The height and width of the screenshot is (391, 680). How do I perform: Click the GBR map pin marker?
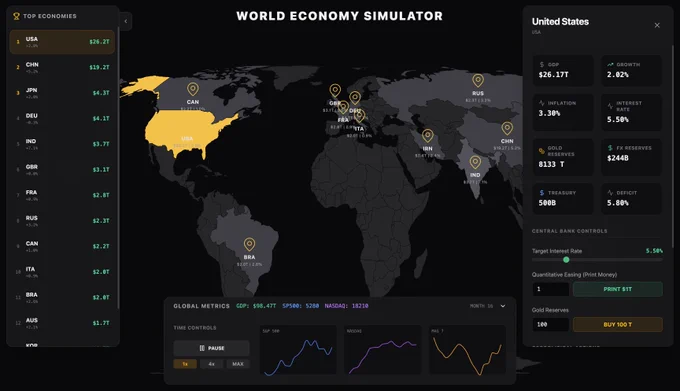click(x=335, y=90)
